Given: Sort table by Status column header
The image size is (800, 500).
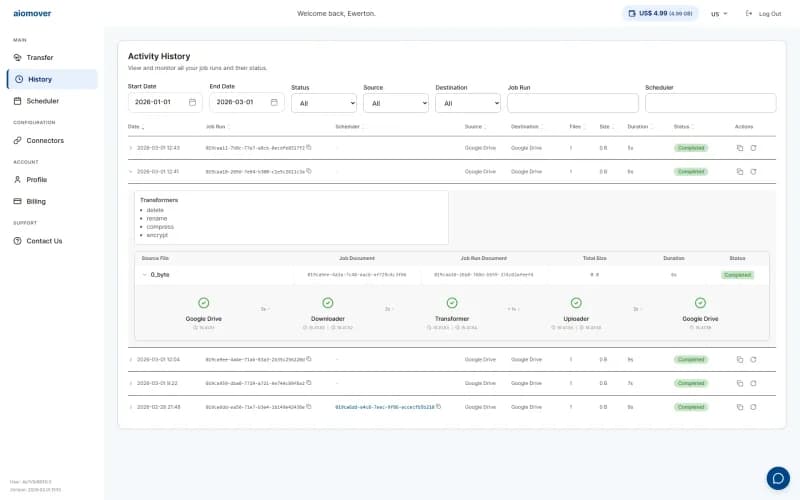Looking at the screenshot, I should click(x=683, y=127).
